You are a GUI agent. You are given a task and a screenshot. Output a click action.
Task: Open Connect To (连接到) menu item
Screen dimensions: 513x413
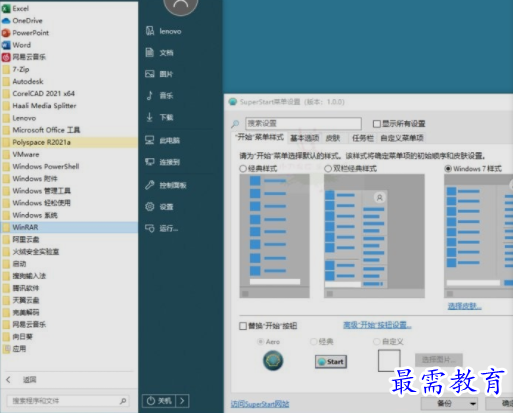pos(169,162)
